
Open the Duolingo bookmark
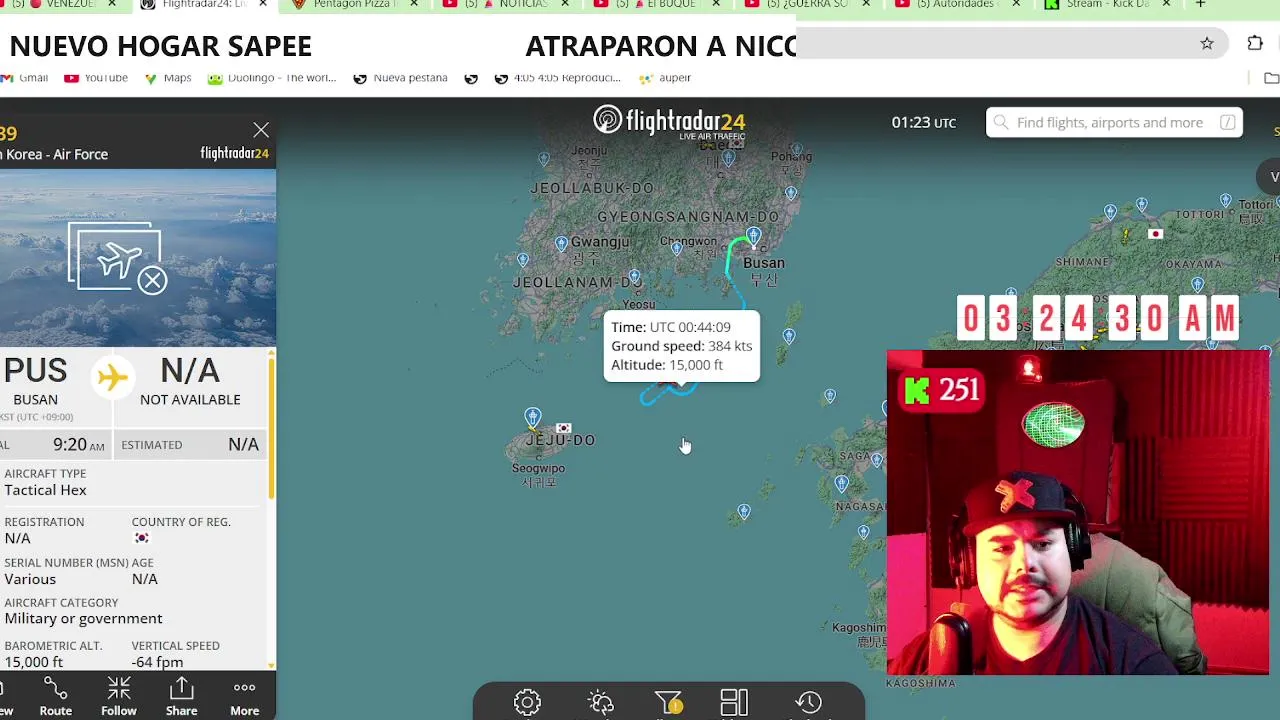(x=272, y=78)
